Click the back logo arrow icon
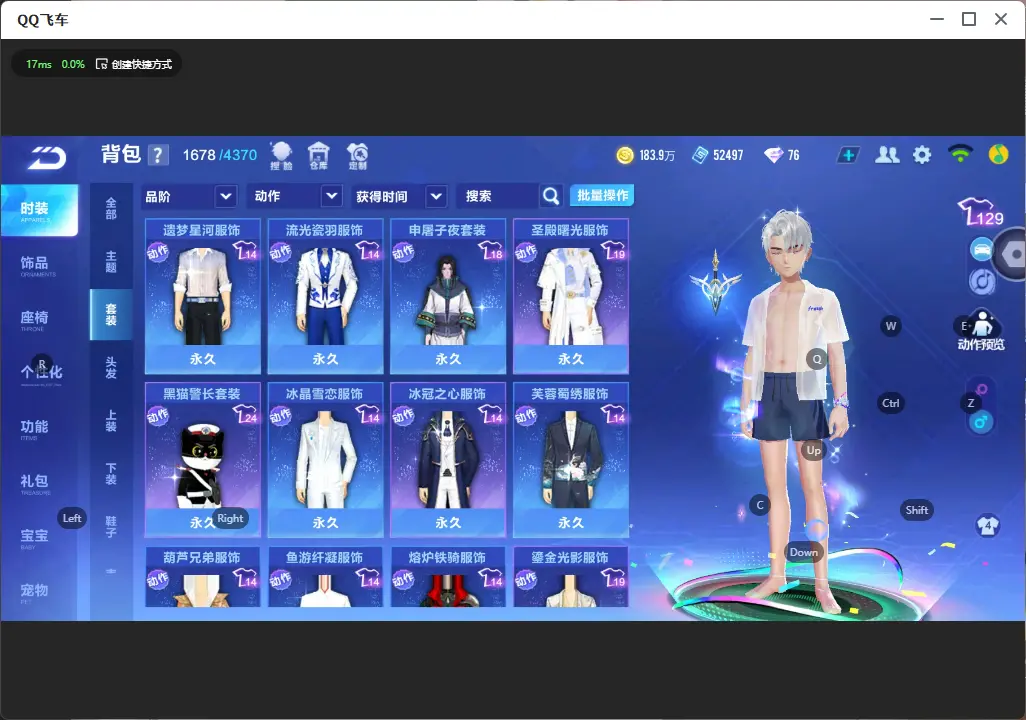The height and width of the screenshot is (720, 1026). tap(47, 157)
